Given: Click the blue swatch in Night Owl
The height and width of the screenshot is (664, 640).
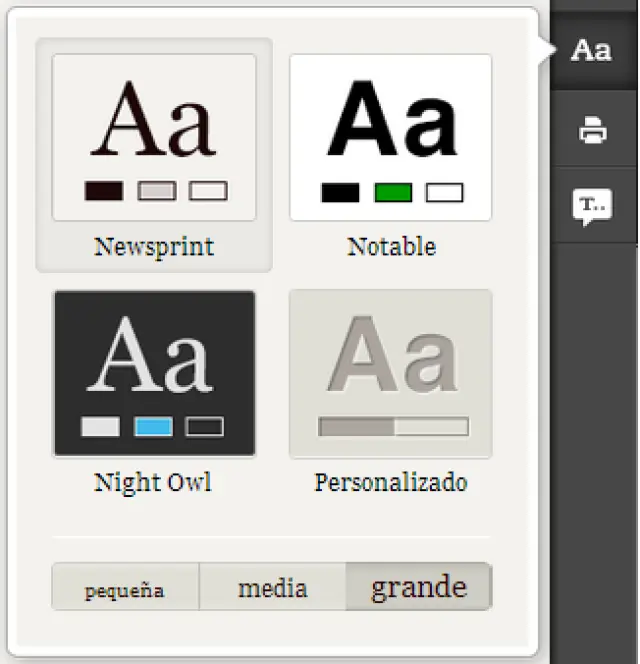Looking at the screenshot, I should (154, 427).
